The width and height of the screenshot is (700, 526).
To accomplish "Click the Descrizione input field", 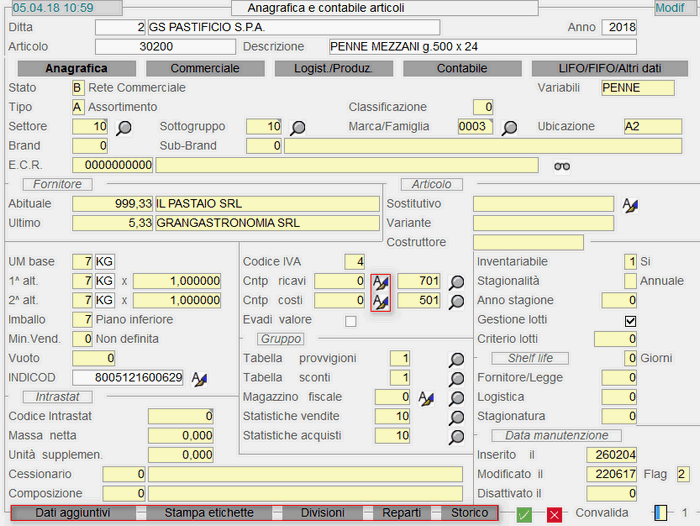I will coord(482,47).
